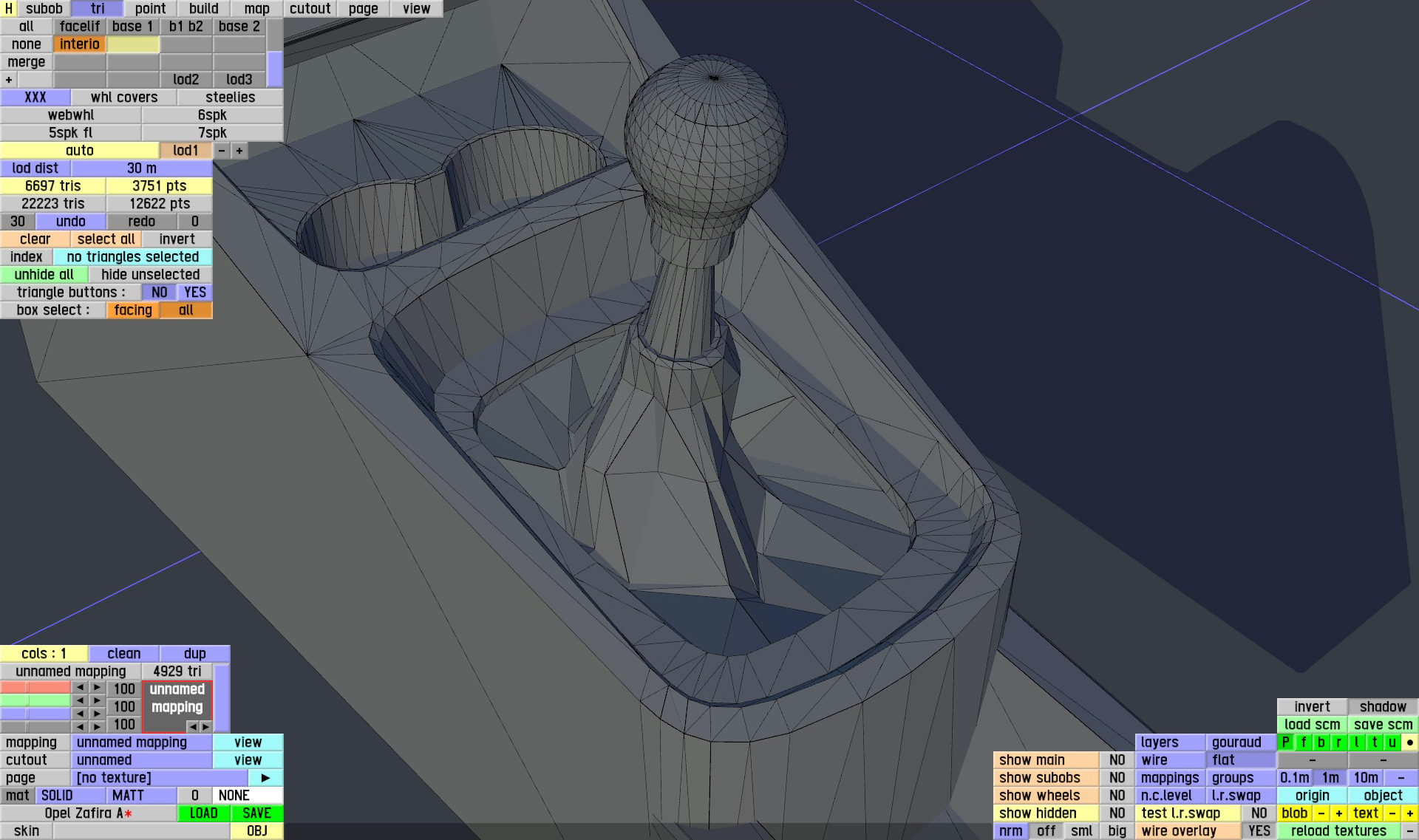The image size is (1419, 840).
Task: Switch to the 'point' mode tab
Action: click(150, 9)
